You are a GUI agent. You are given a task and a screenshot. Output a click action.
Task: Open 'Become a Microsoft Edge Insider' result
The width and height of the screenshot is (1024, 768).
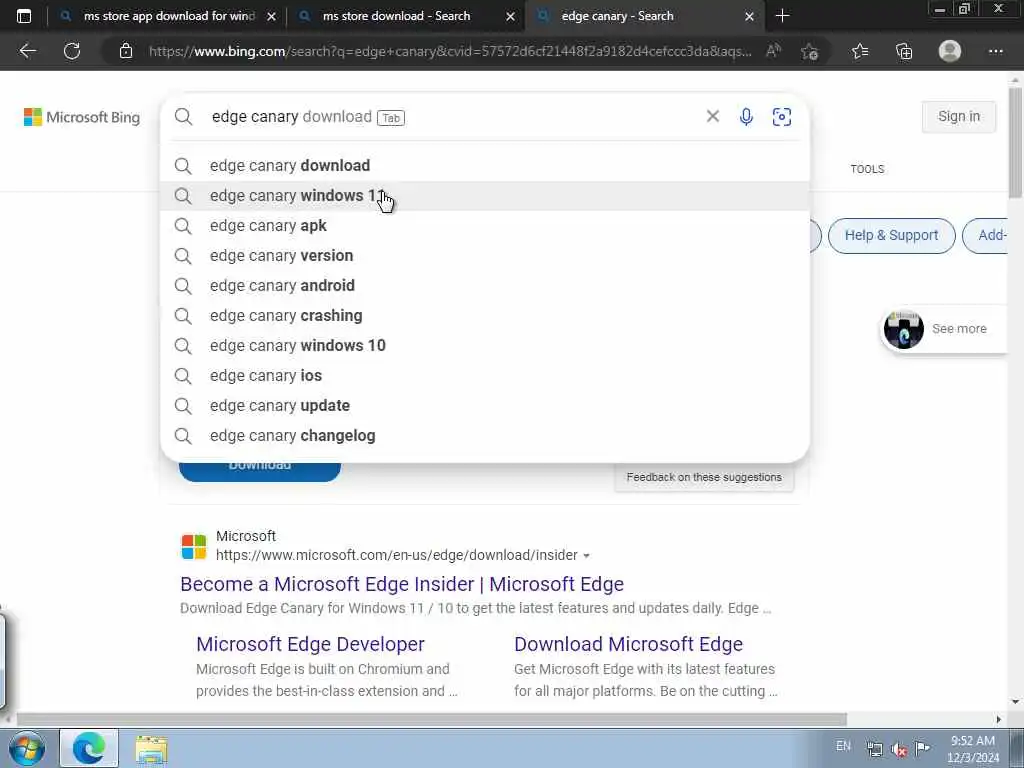(402, 584)
